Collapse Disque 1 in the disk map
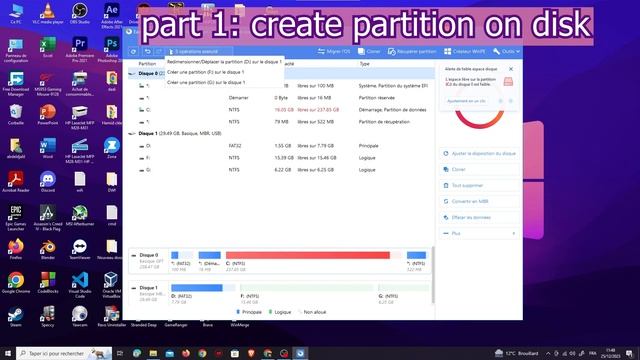Image resolution: width=640 pixels, height=360 pixels. pos(133,288)
